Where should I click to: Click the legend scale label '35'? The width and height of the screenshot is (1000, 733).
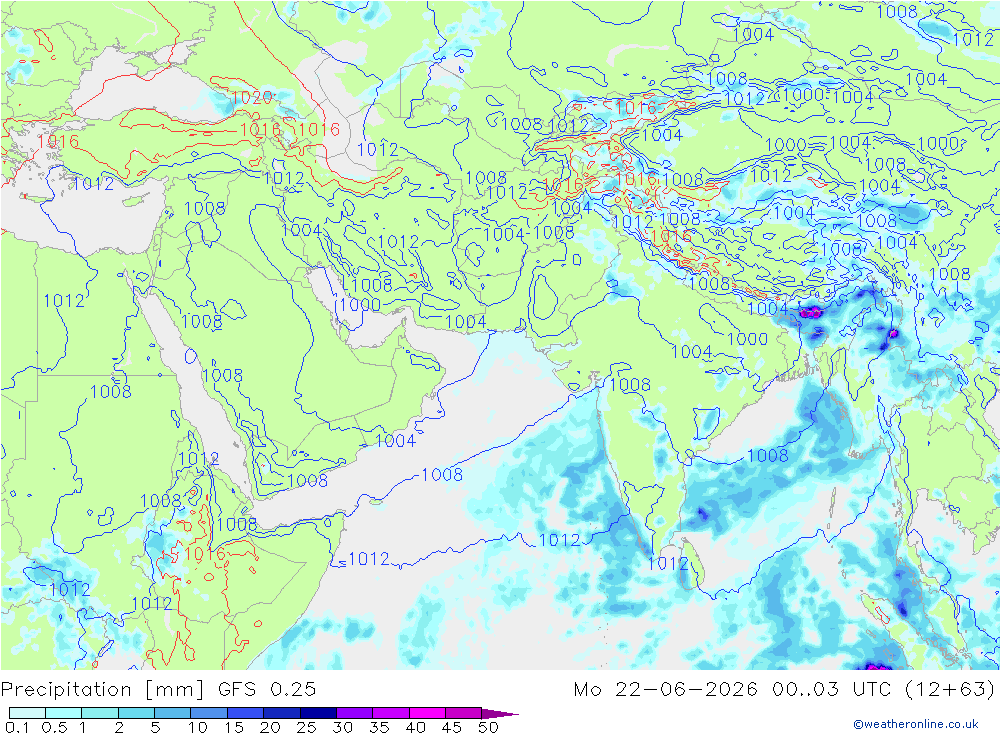[x=379, y=727]
